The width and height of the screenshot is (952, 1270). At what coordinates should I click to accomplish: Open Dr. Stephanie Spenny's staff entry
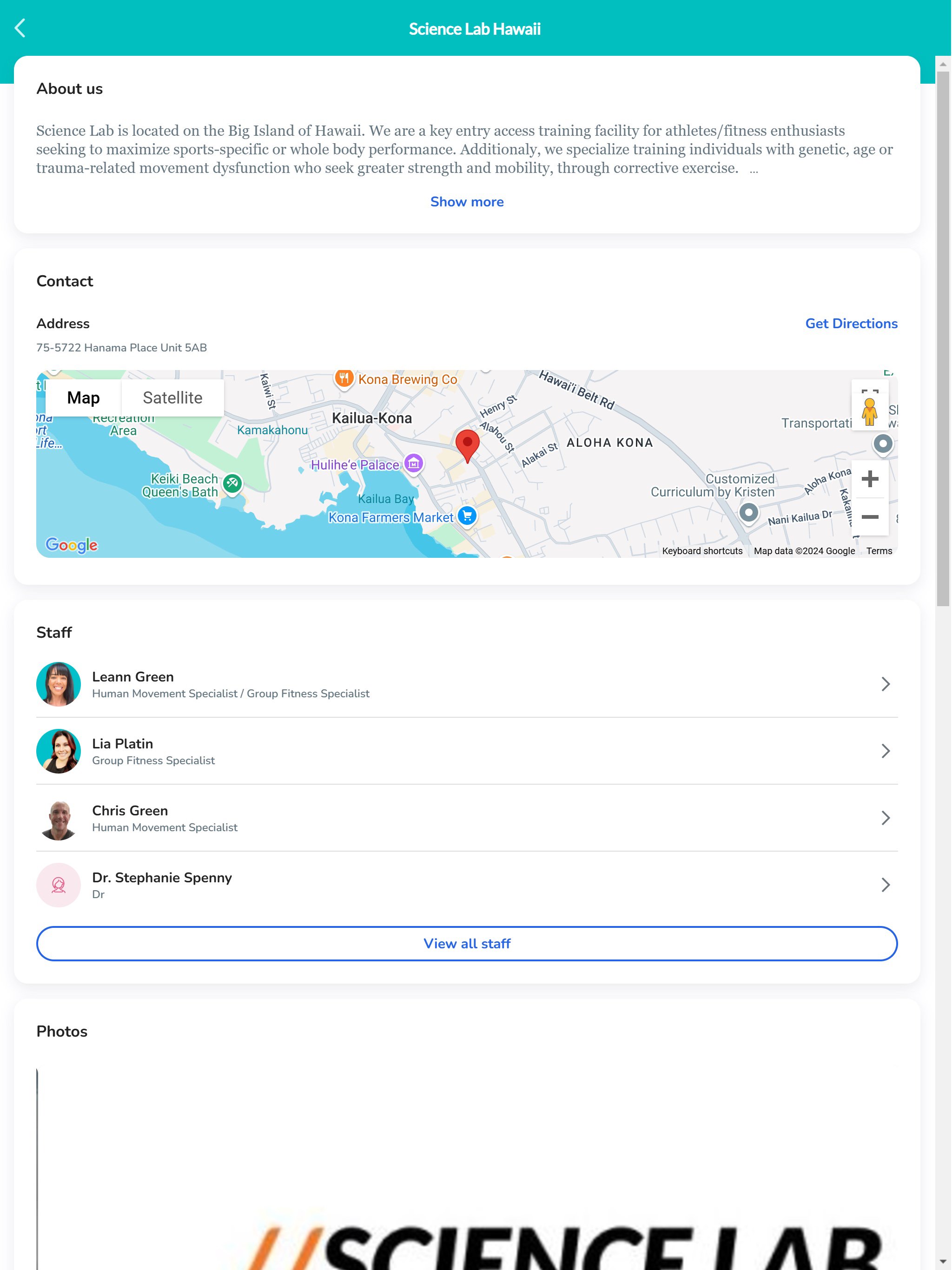tap(467, 885)
